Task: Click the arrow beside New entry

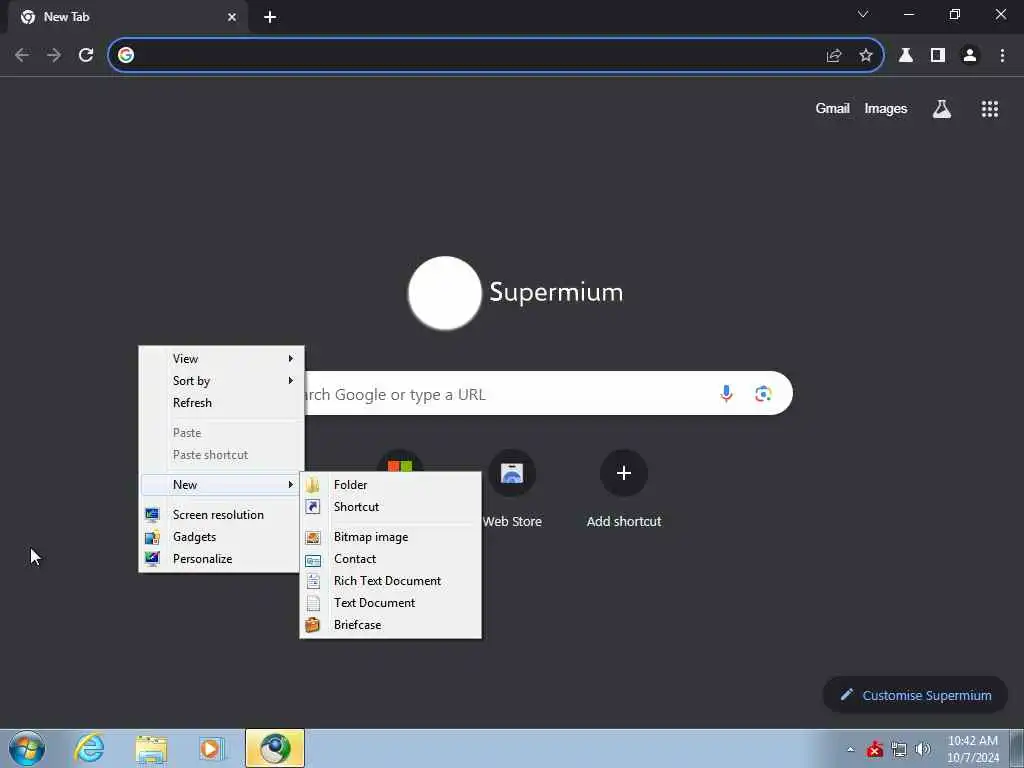Action: click(x=291, y=485)
